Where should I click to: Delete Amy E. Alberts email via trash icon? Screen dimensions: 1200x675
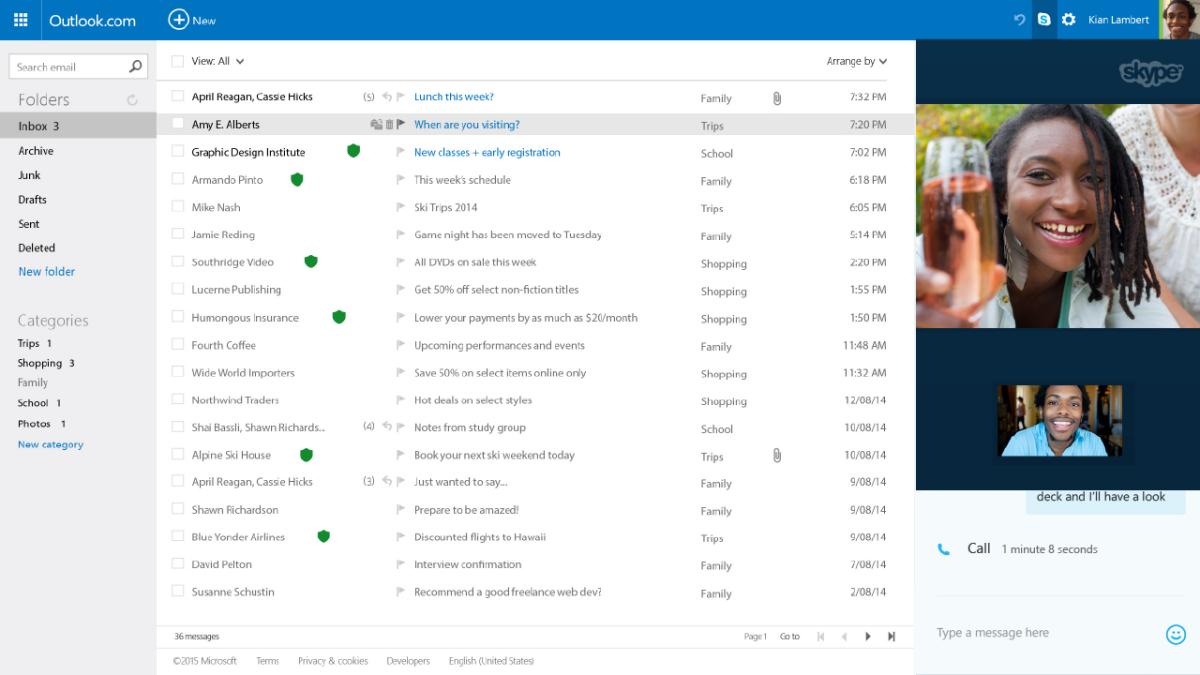[389, 125]
